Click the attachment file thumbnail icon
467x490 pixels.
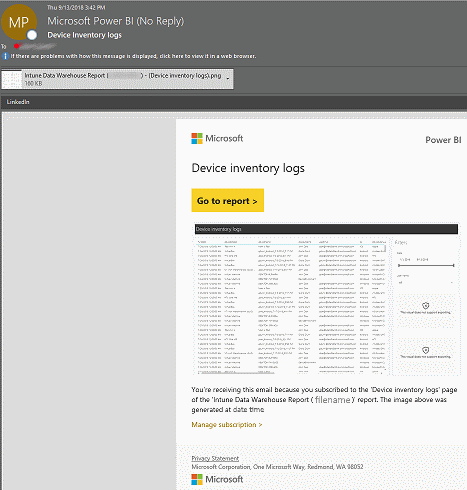pos(12,79)
